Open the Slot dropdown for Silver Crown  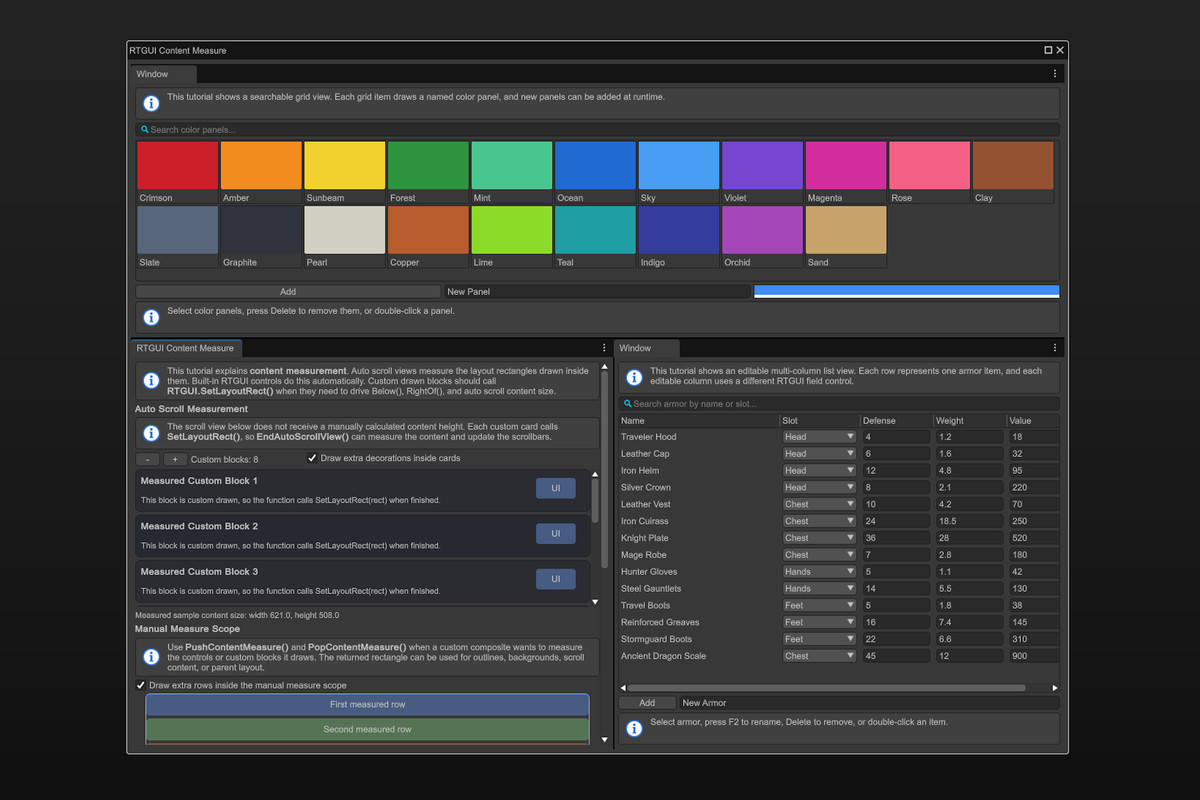tap(819, 487)
